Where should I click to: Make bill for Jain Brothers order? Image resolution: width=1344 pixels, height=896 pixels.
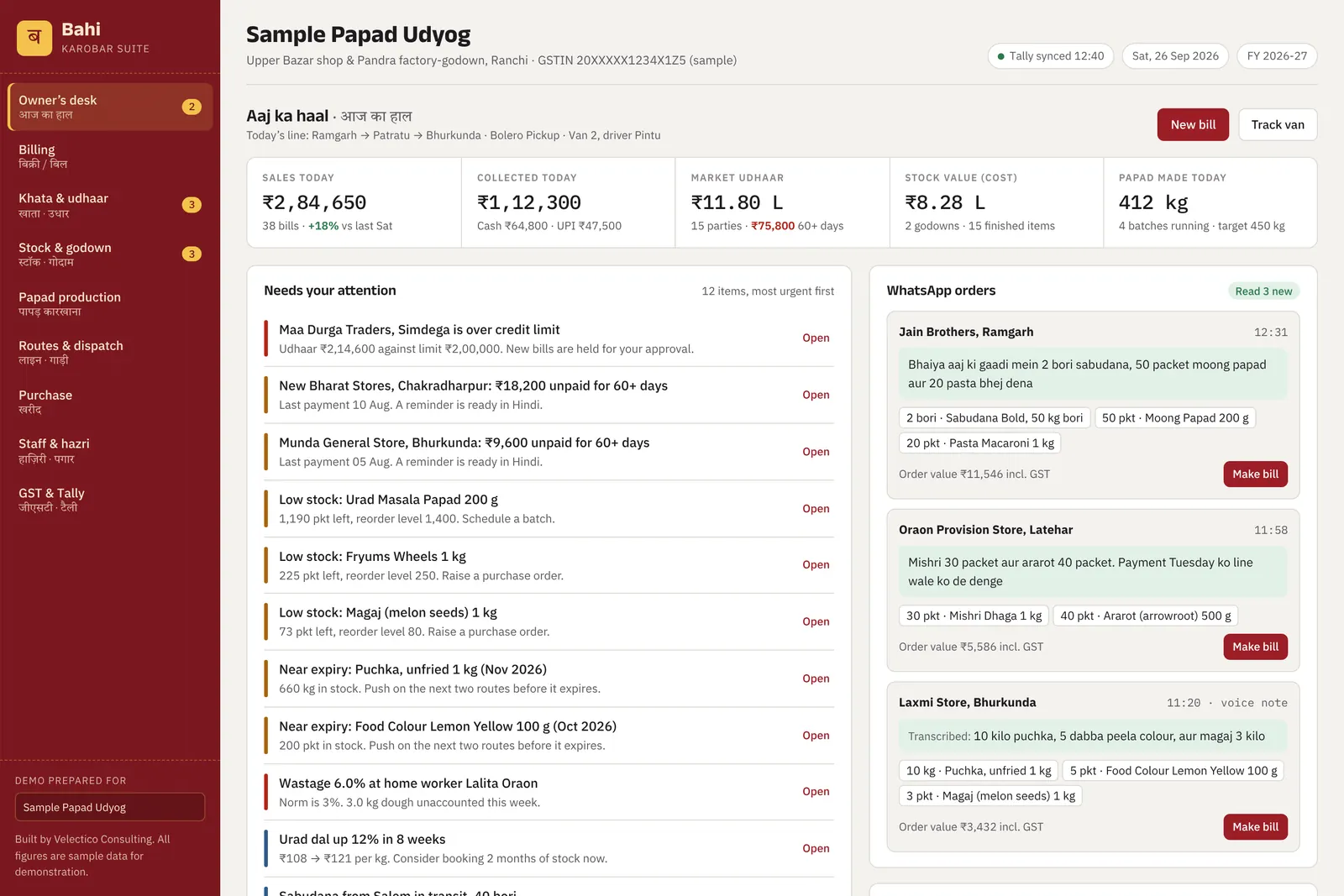point(1255,474)
